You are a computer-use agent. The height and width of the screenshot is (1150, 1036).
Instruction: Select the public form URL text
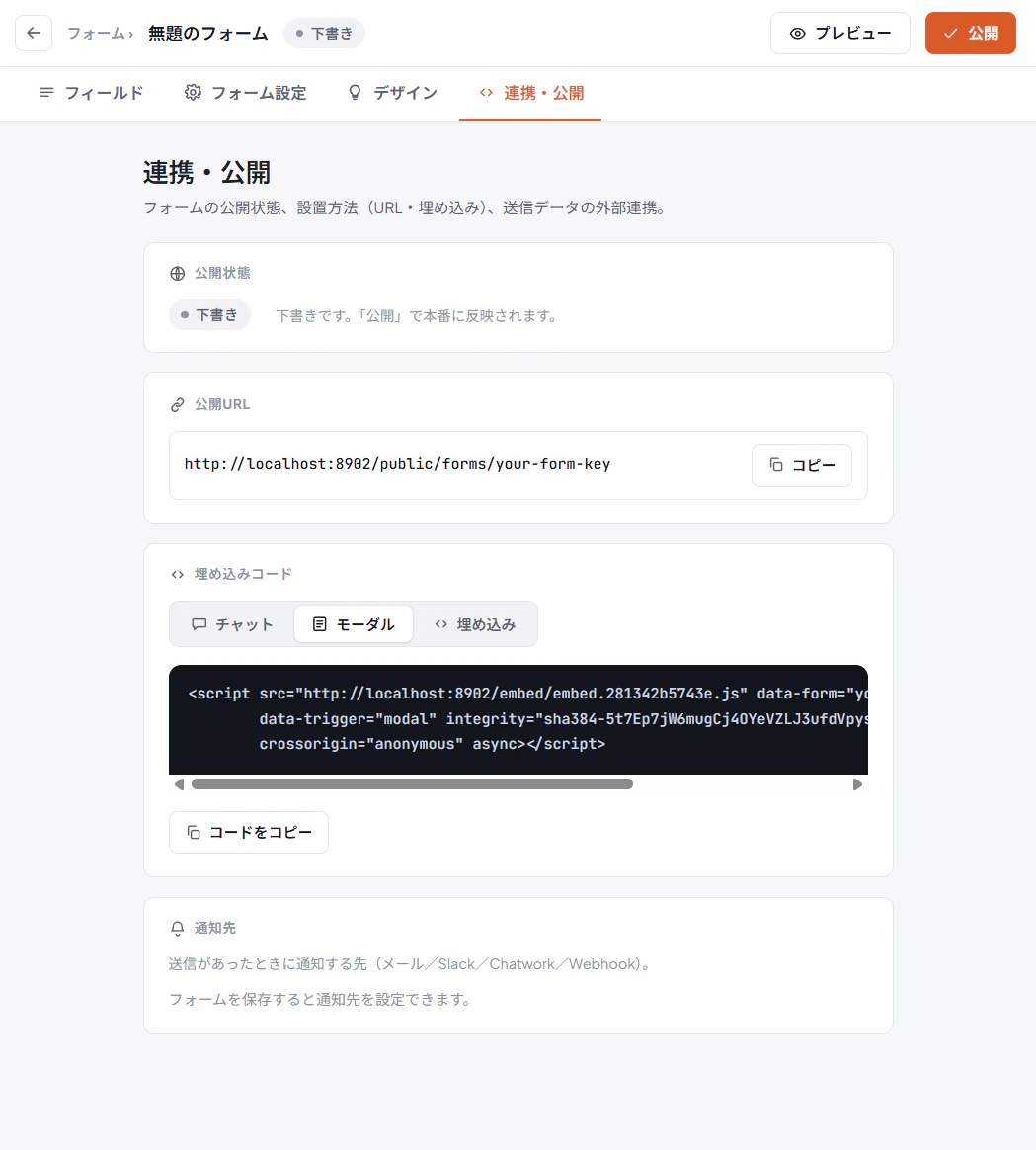point(397,464)
